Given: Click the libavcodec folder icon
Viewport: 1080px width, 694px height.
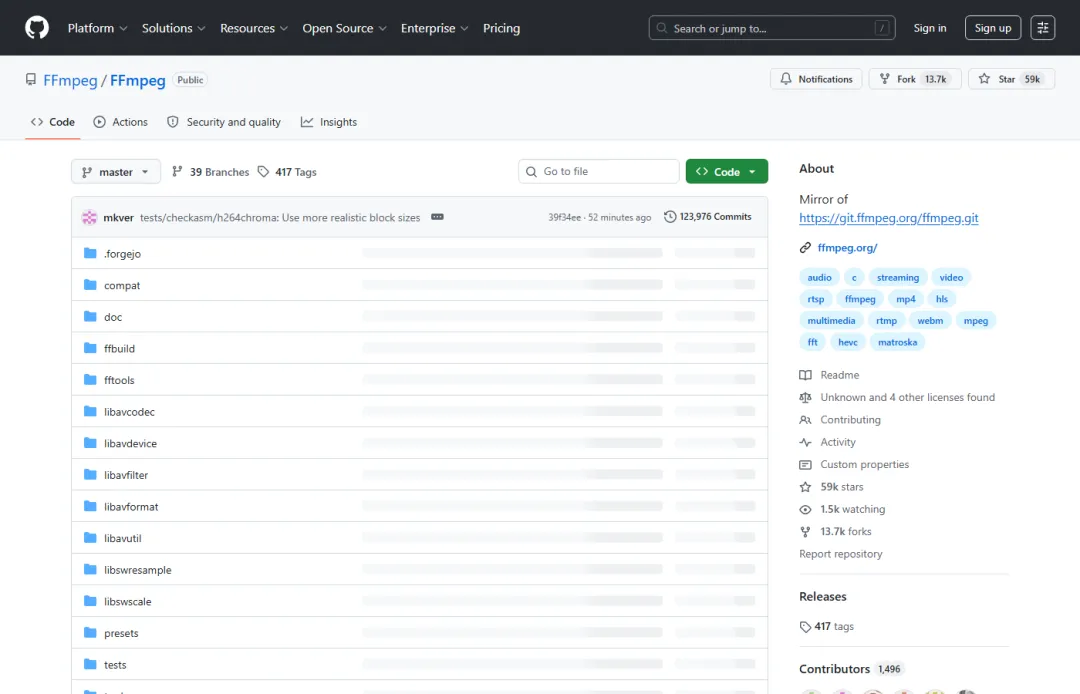Looking at the screenshot, I should coord(90,412).
